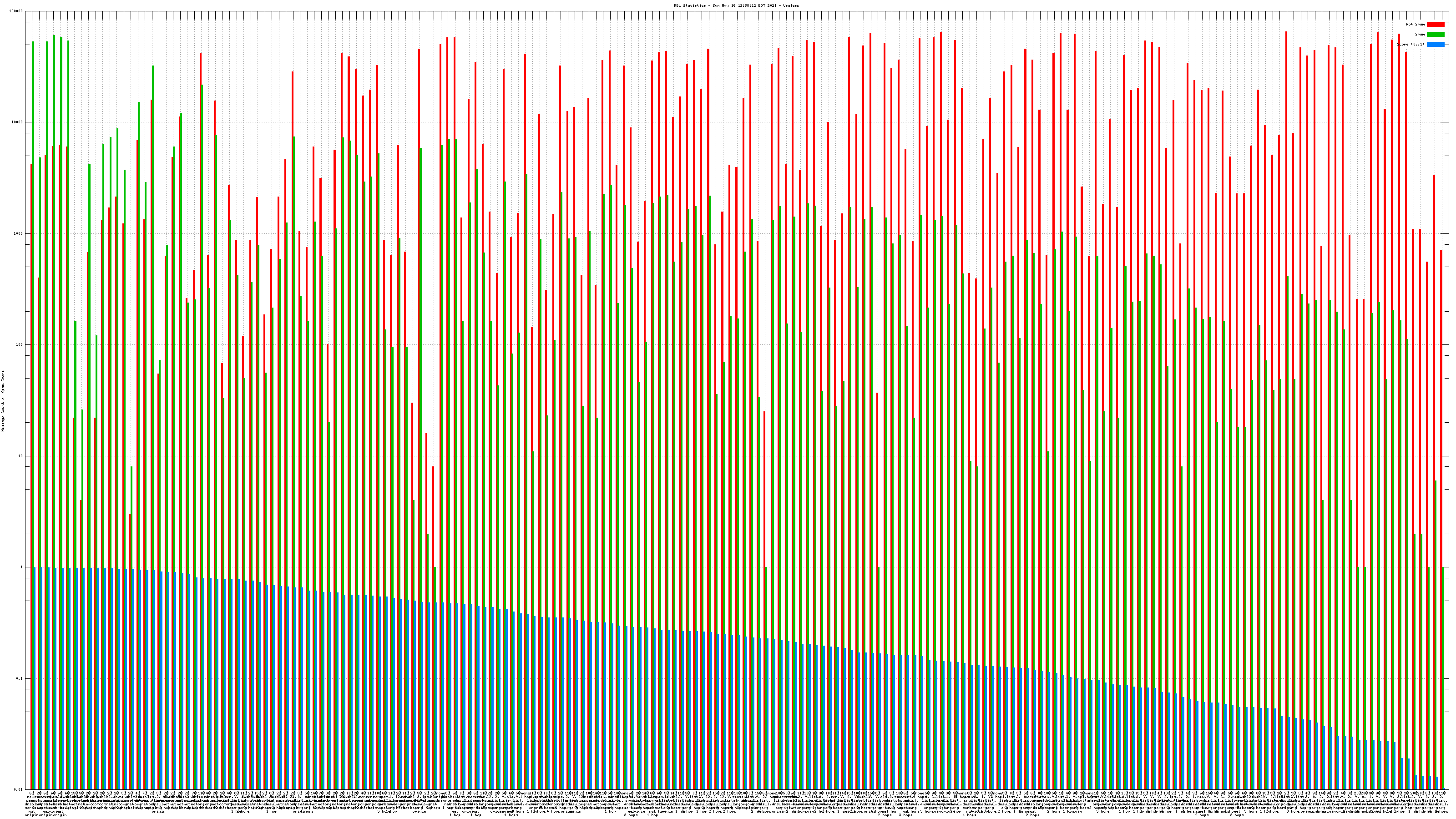Click the green Spam legend swatch
Image resolution: width=1456 pixels, height=819 pixels.
click(1435, 35)
